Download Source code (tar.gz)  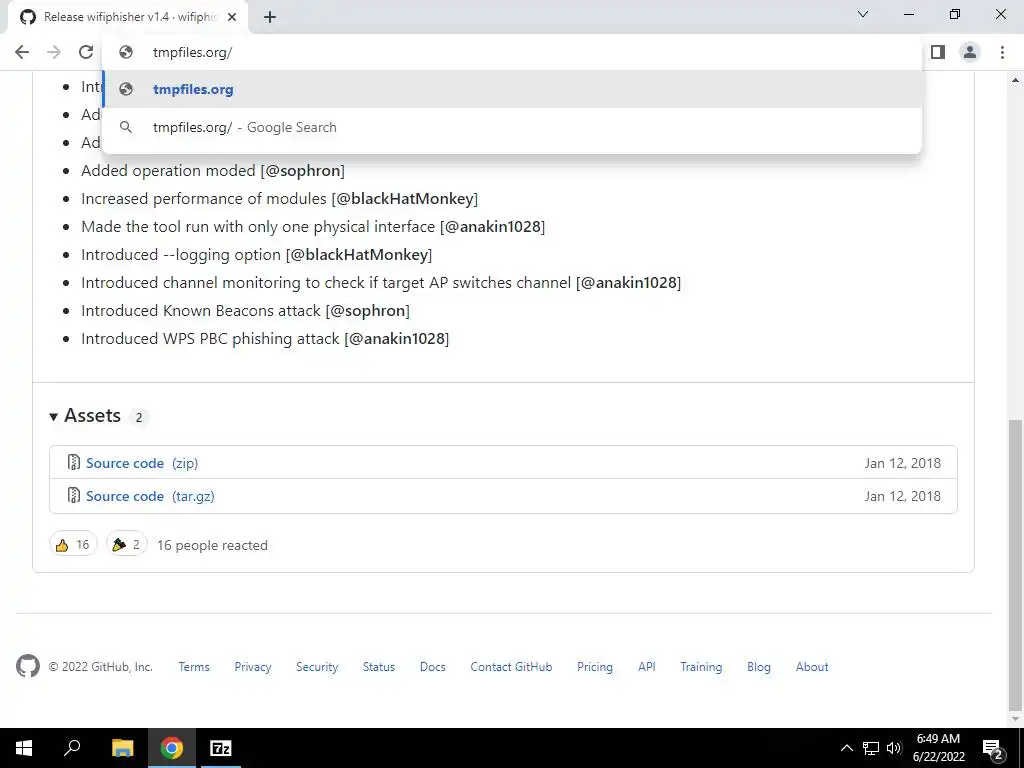pyautogui.click(x=150, y=496)
